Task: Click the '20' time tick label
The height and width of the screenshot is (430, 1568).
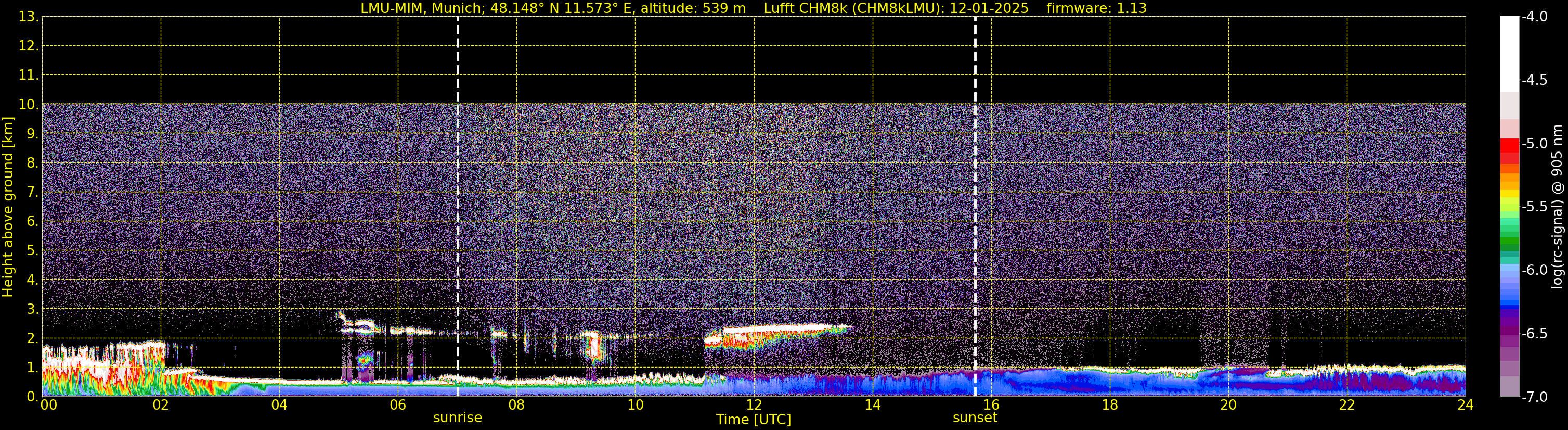Action: tap(1228, 405)
